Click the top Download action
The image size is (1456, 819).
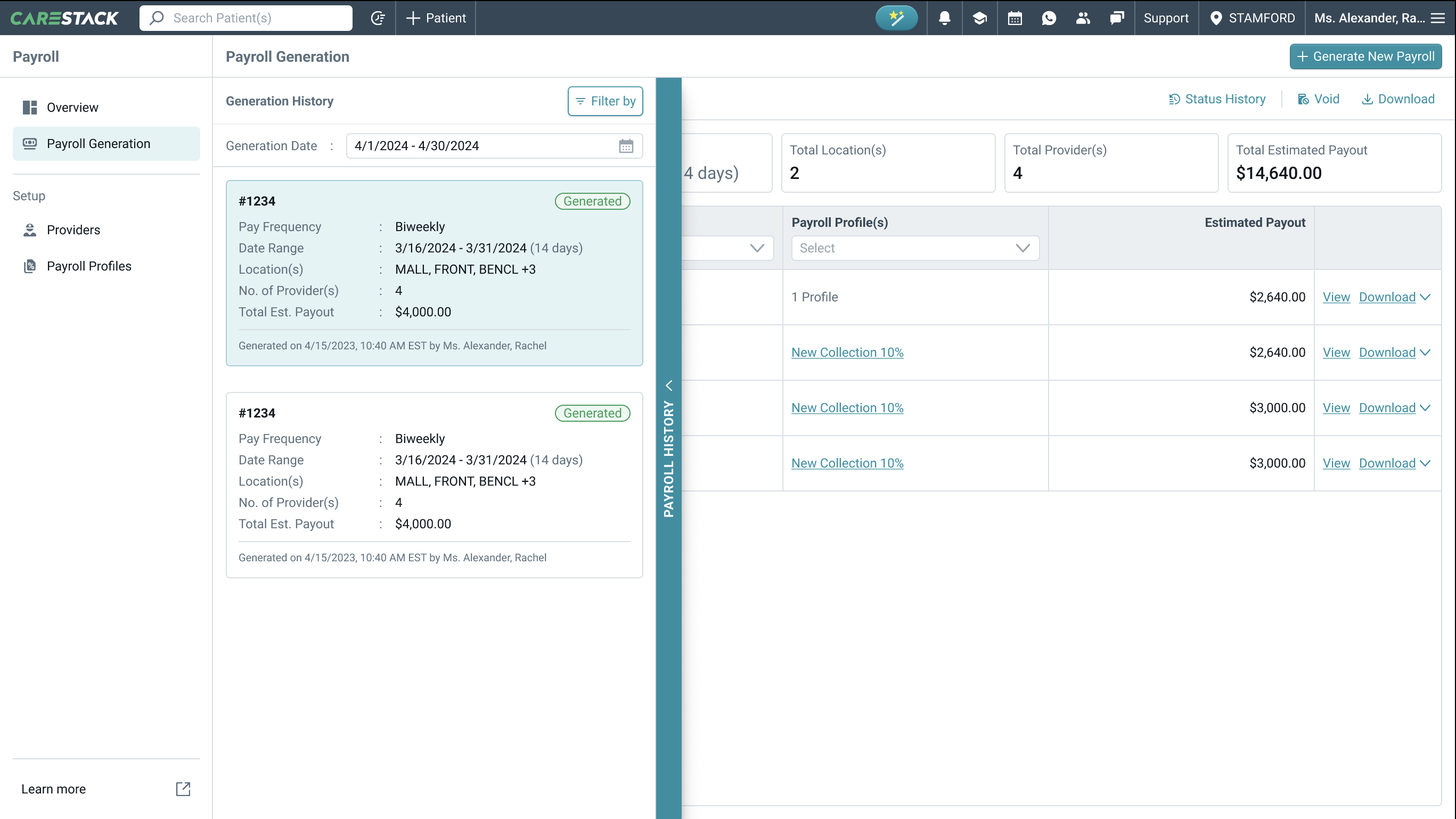pos(1398,99)
